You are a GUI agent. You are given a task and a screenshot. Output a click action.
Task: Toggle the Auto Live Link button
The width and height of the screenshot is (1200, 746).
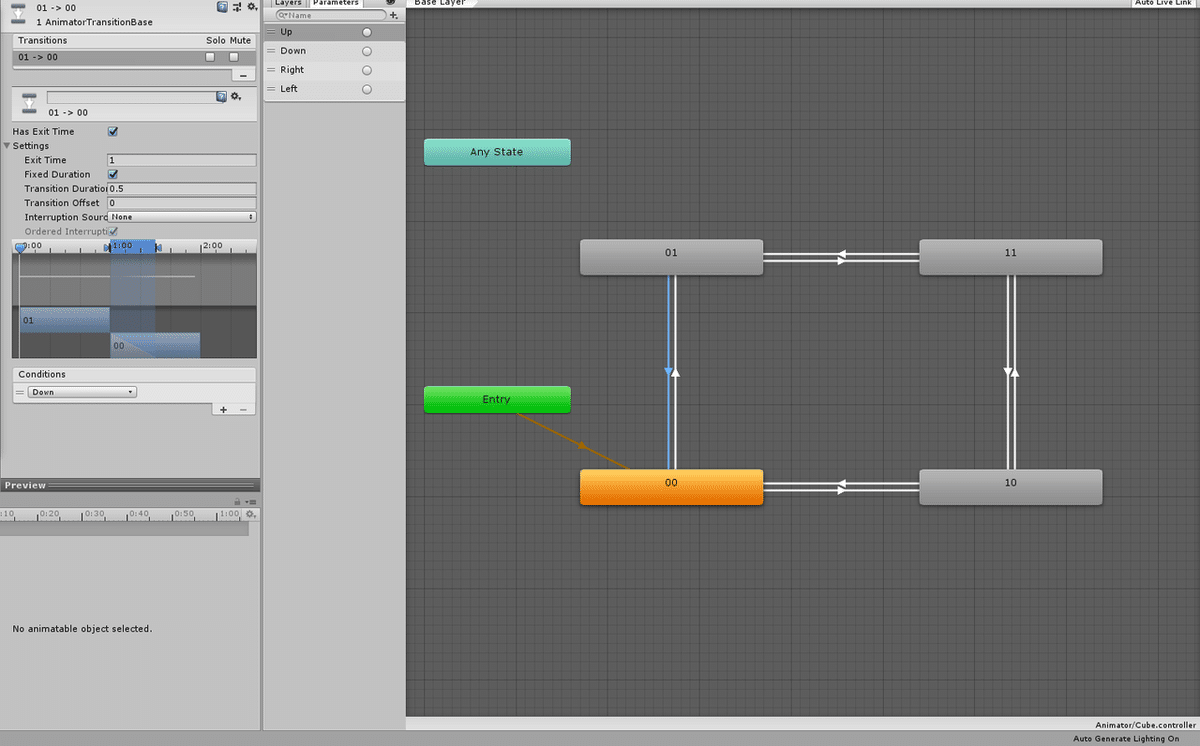pyautogui.click(x=1163, y=3)
